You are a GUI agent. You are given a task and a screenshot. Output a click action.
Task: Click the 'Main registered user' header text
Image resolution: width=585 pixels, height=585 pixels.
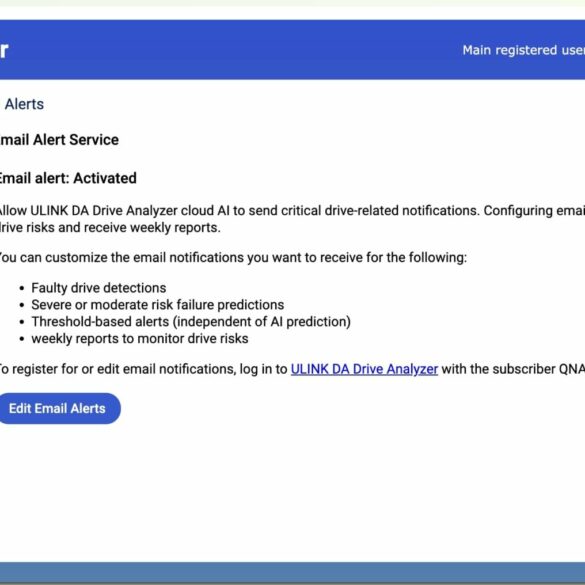pos(523,50)
